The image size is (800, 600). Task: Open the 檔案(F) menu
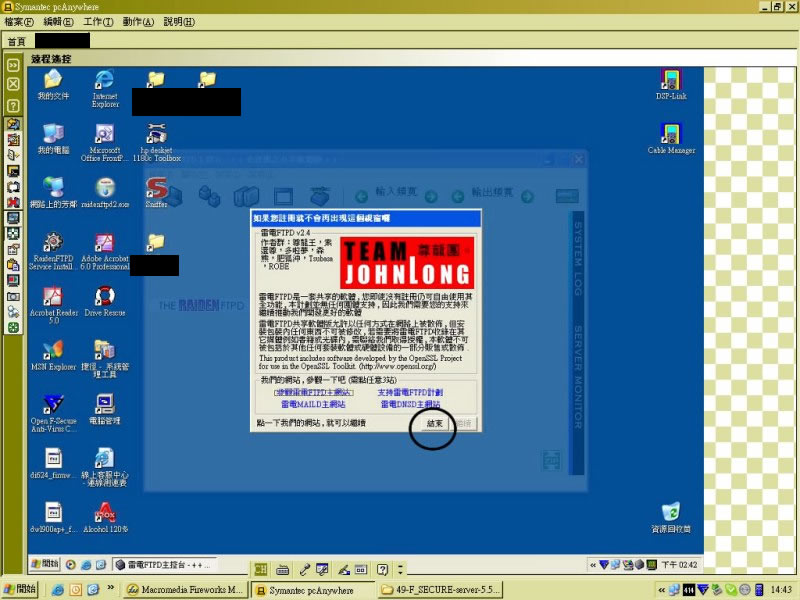click(19, 22)
